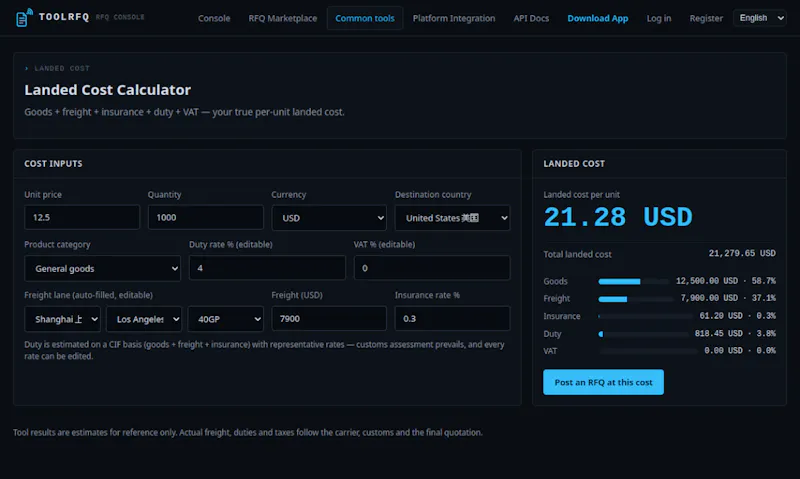
Task: Click the Total landed cost label
Action: [577, 254]
